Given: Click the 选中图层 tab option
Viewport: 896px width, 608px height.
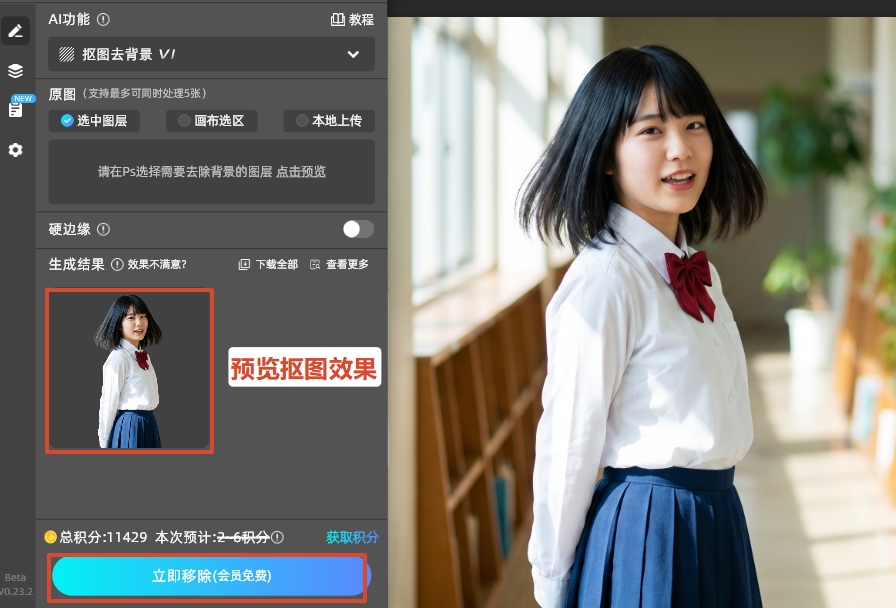Looking at the screenshot, I should click(93, 119).
